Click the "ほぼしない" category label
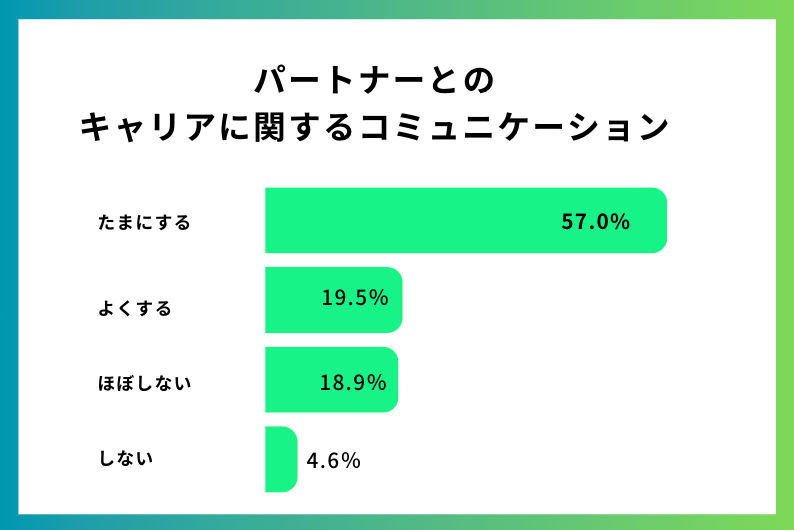 click(x=144, y=383)
